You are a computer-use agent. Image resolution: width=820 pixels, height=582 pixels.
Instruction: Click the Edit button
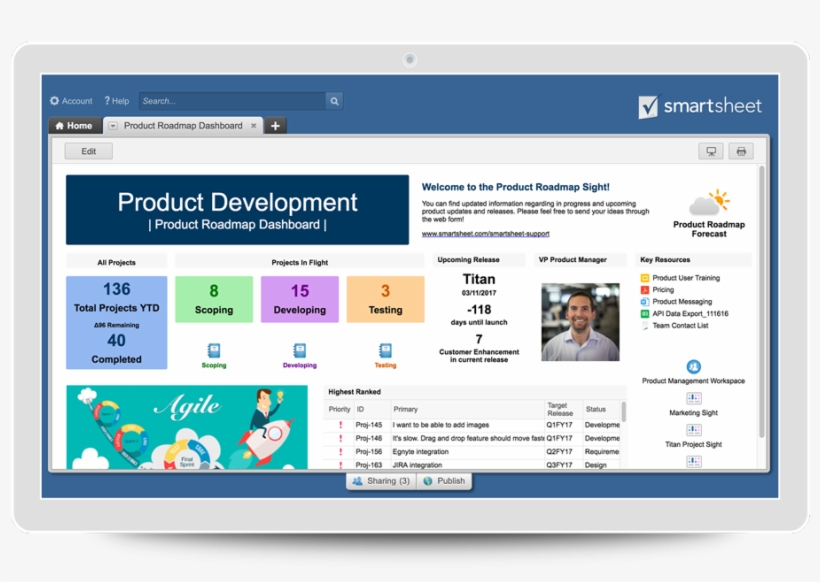tap(88, 151)
